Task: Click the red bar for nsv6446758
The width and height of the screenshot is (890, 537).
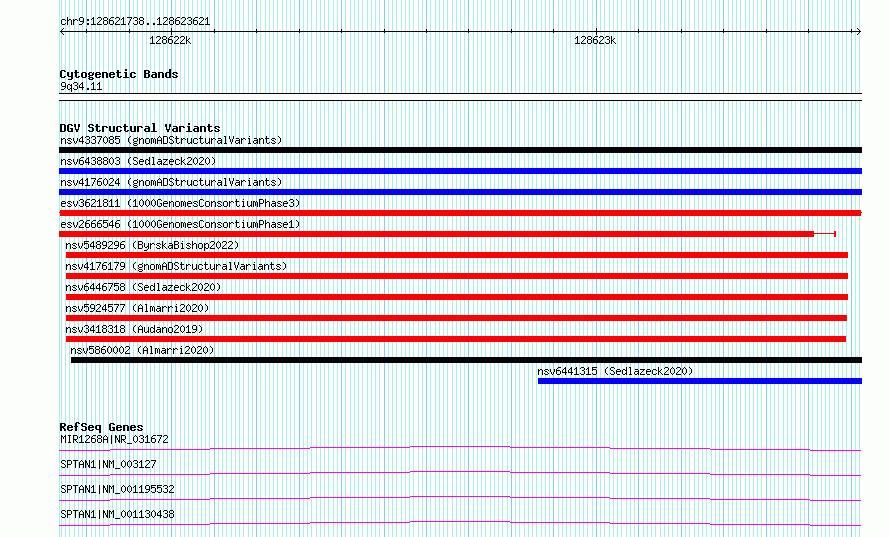Action: (x=457, y=297)
